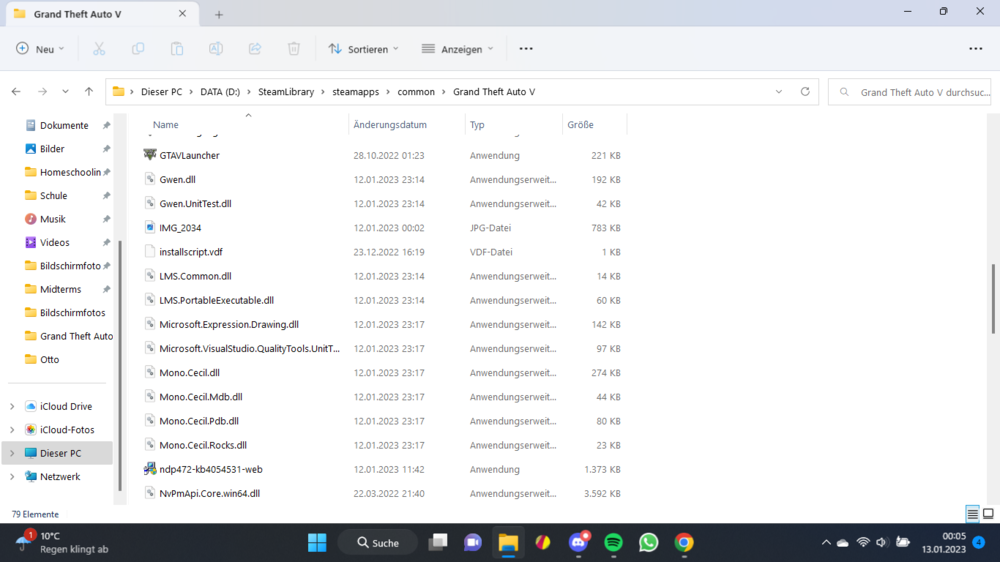Click the Share icon in toolbar

(254, 49)
